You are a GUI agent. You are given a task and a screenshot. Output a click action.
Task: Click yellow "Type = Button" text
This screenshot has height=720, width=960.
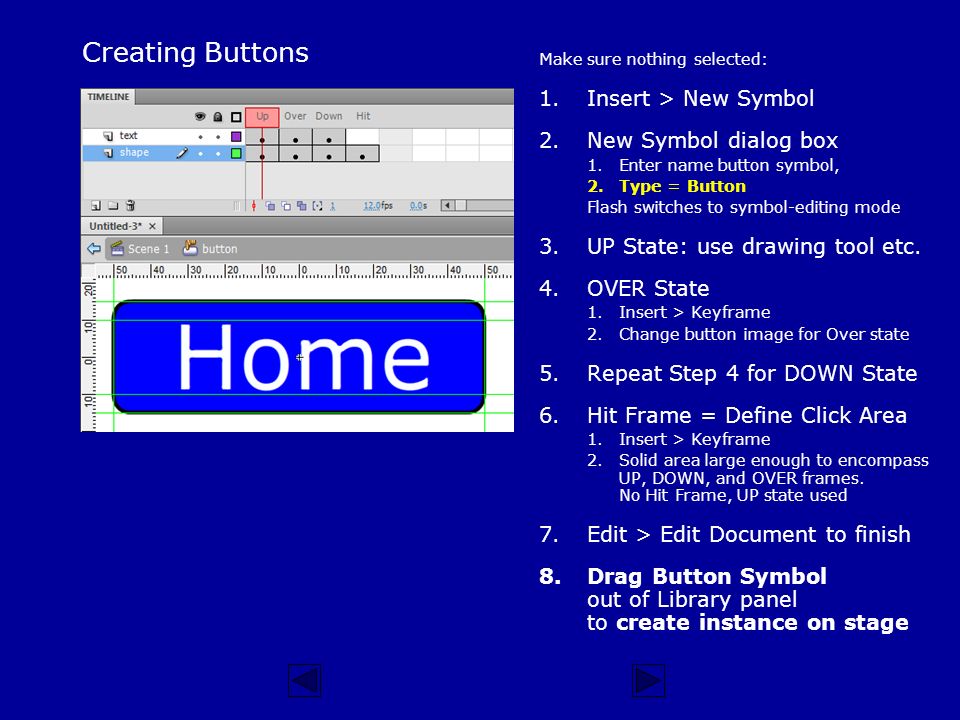pyautogui.click(x=682, y=186)
